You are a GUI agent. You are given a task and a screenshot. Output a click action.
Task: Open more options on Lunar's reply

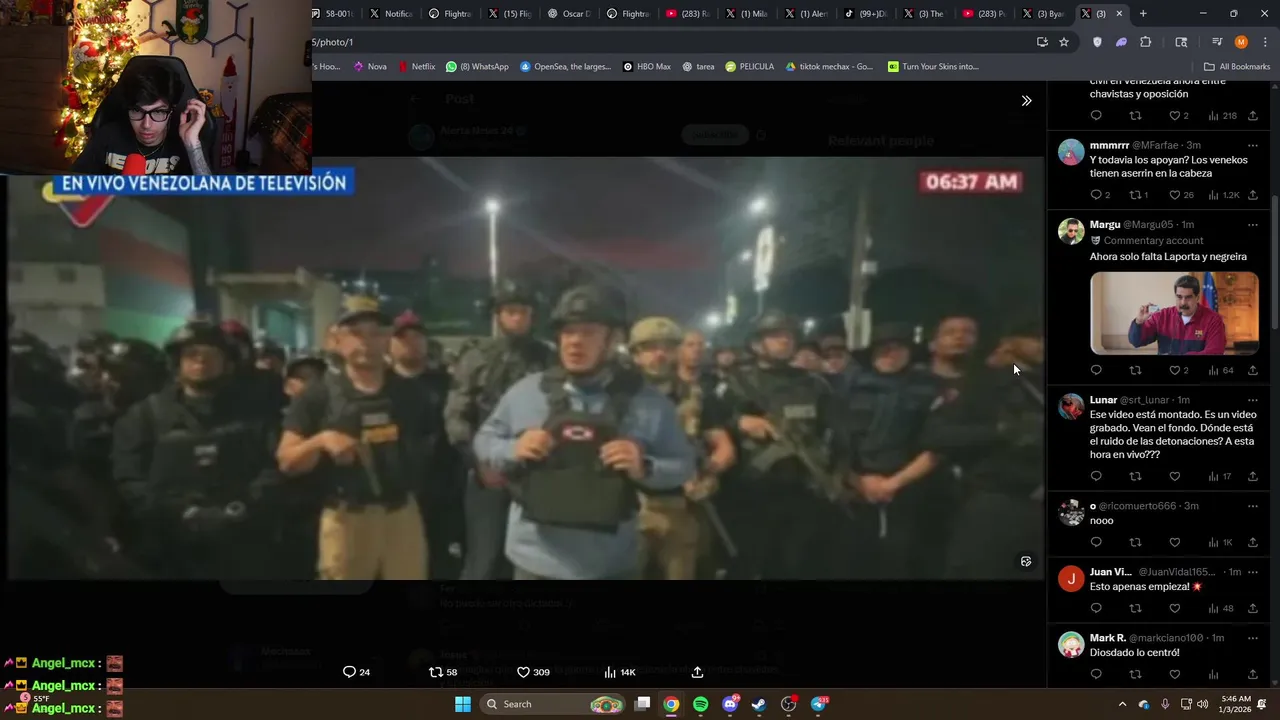point(1252,400)
